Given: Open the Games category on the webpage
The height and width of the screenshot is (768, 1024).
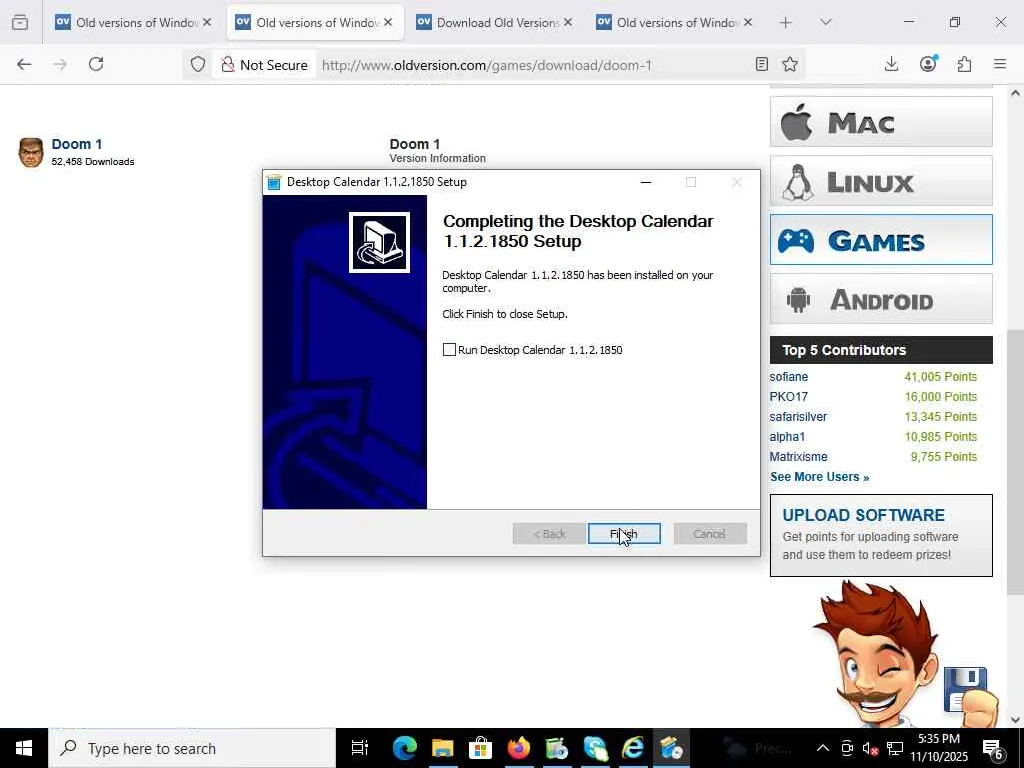Looking at the screenshot, I should (x=881, y=240).
